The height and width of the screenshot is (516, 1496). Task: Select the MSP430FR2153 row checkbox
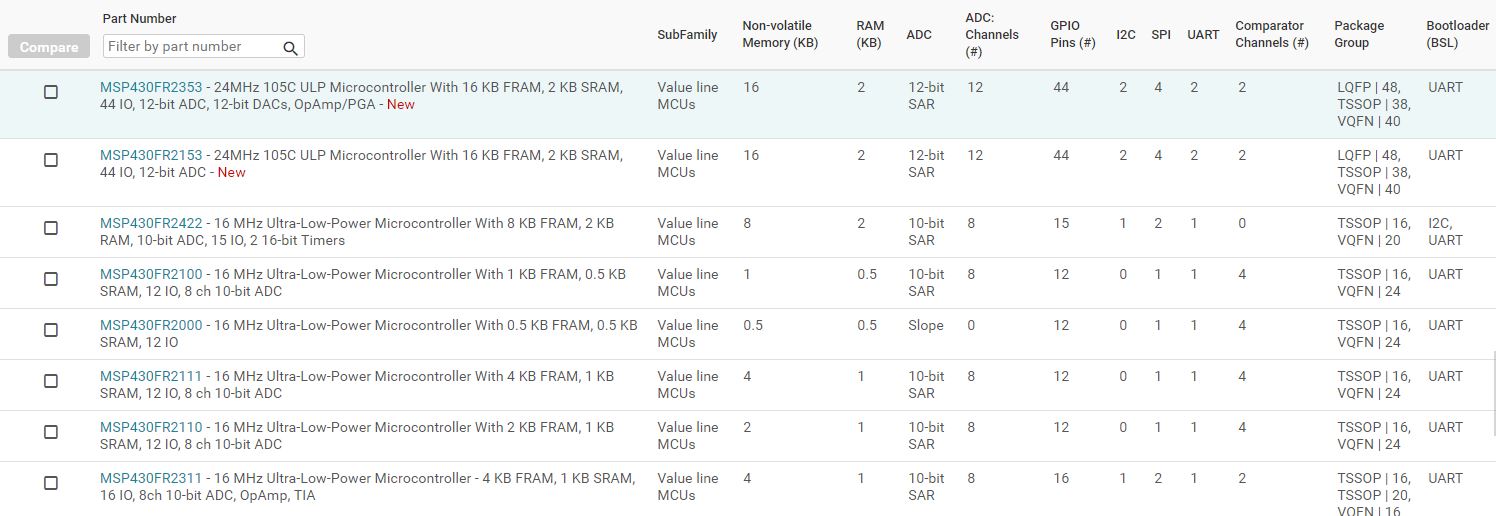click(x=51, y=160)
